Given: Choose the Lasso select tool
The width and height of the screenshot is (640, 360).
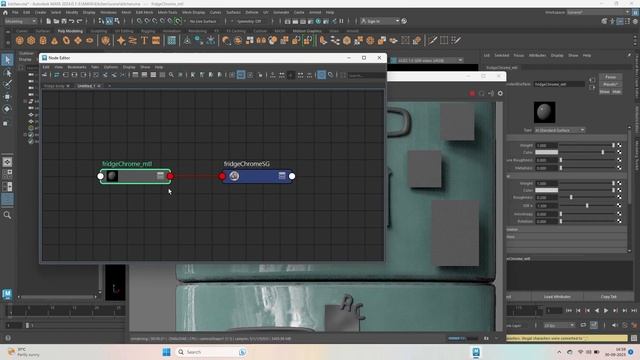Looking at the screenshot, I should pyautogui.click(x=7, y=73).
